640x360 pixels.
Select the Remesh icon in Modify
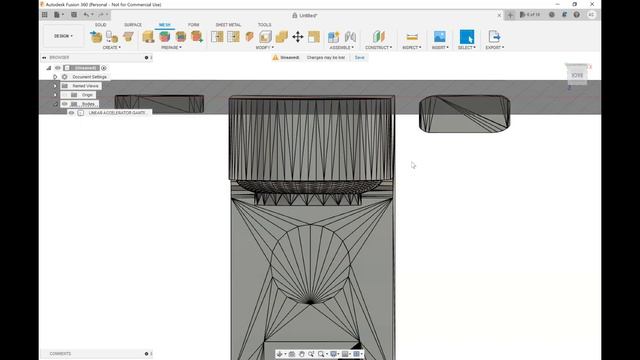(217, 37)
